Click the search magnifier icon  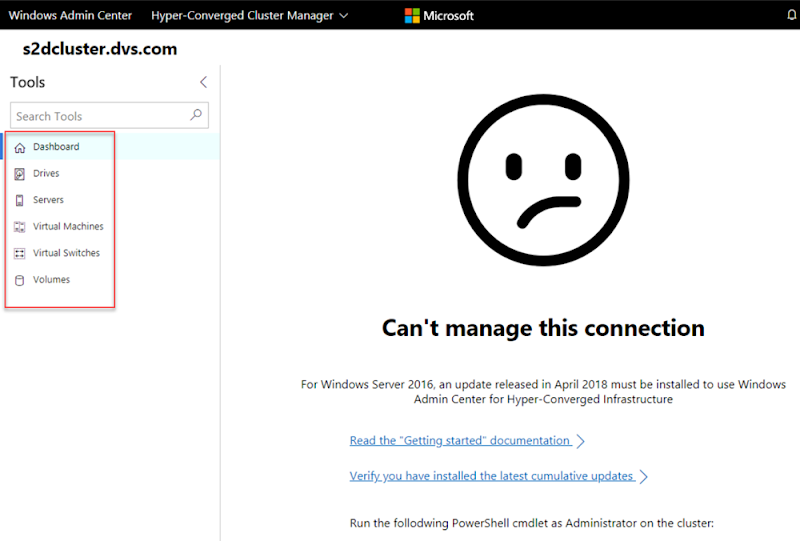(196, 115)
